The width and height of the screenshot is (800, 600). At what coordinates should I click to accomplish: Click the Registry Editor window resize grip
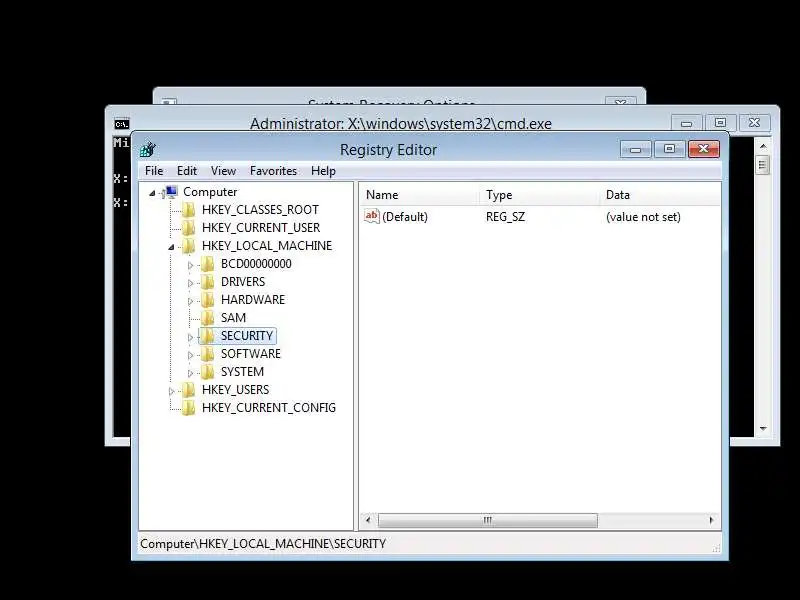coord(716,548)
